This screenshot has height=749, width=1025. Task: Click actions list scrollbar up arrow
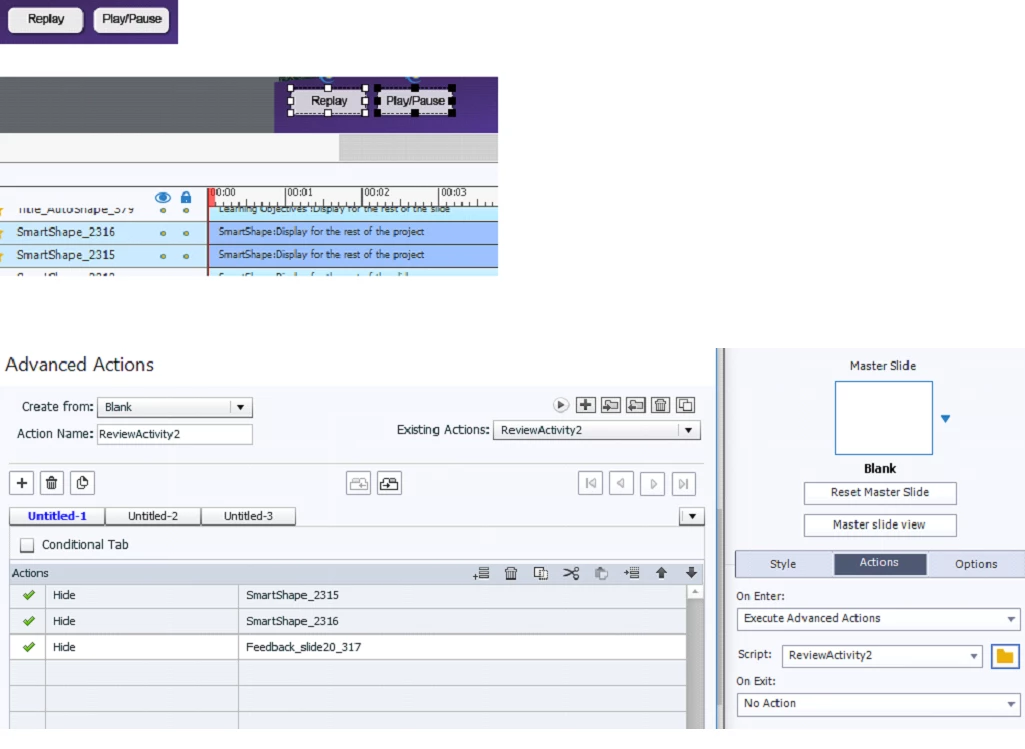[695, 592]
